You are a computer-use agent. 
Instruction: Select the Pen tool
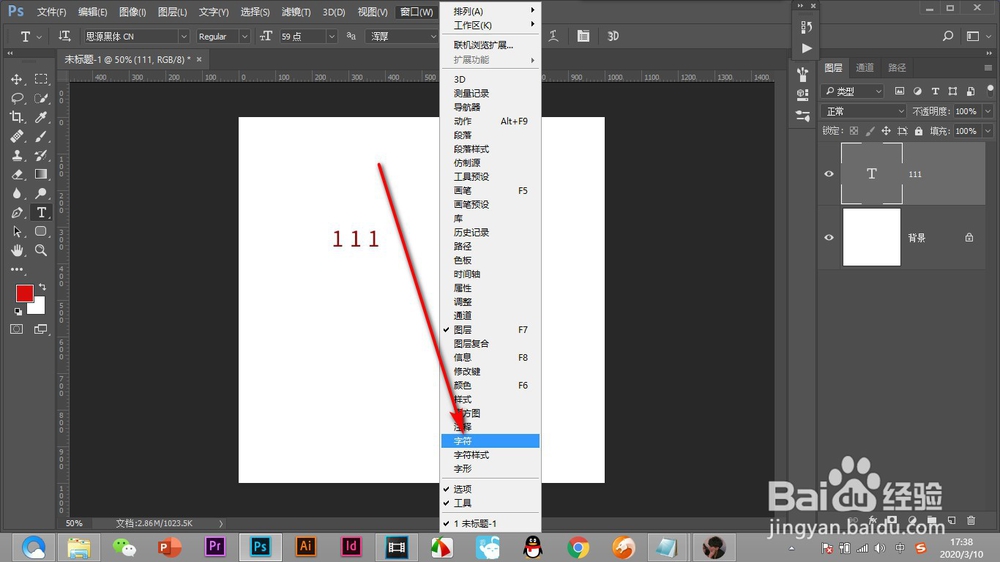click(17, 212)
